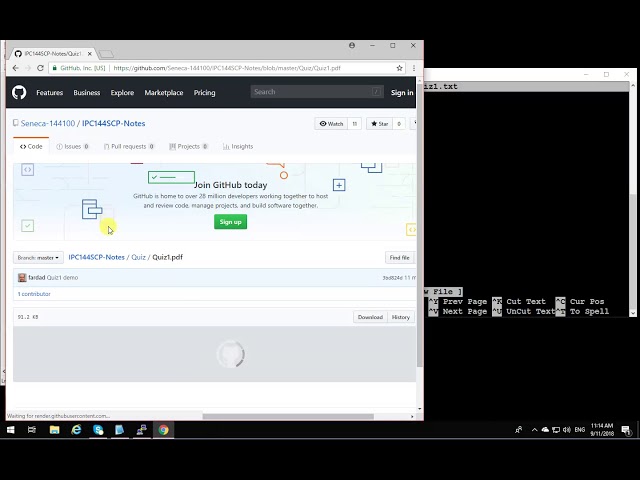View the GitHub, Inc. secure site info
The height and width of the screenshot is (480, 640).
coord(79,68)
